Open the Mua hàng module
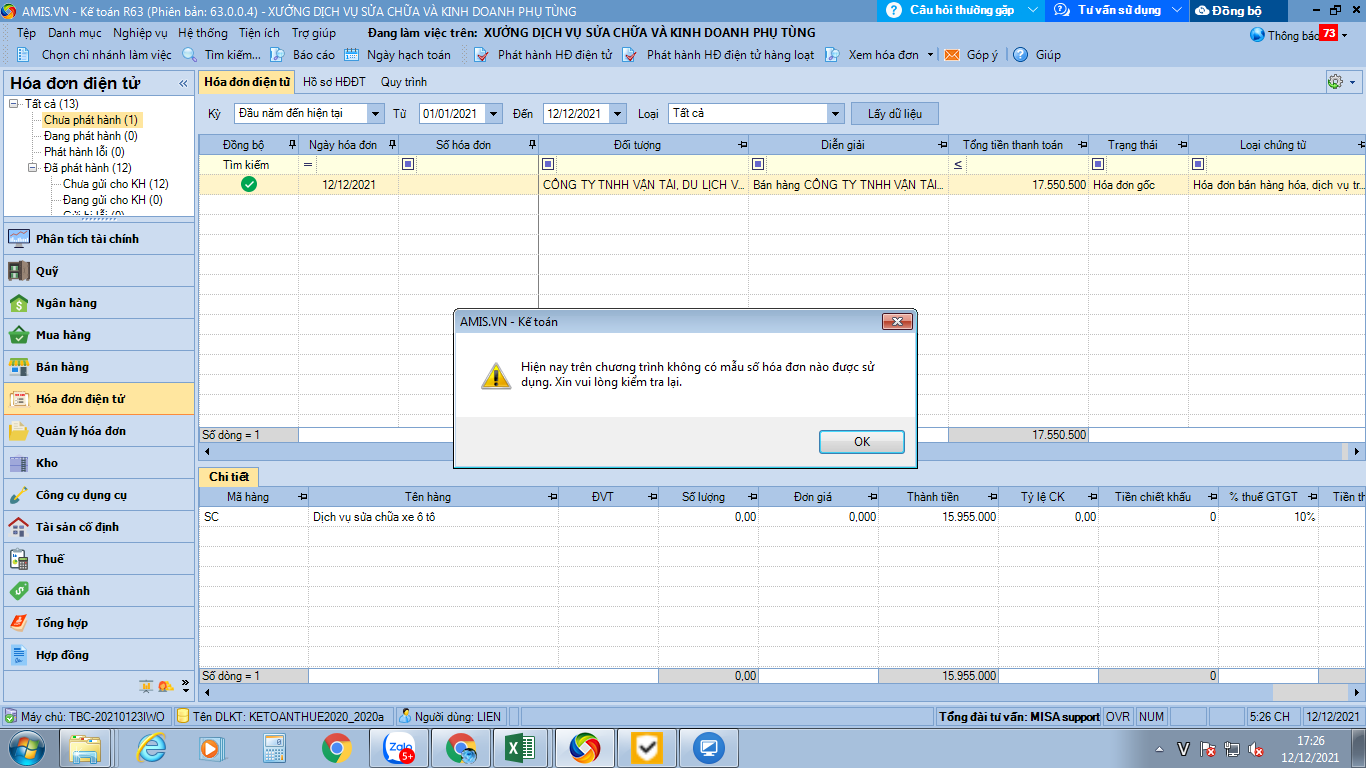Image resolution: width=1366 pixels, height=768 pixels. point(99,335)
